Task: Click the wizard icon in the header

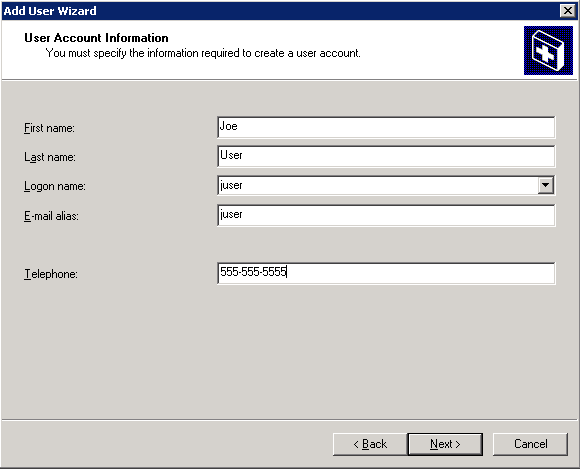Action: click(548, 50)
